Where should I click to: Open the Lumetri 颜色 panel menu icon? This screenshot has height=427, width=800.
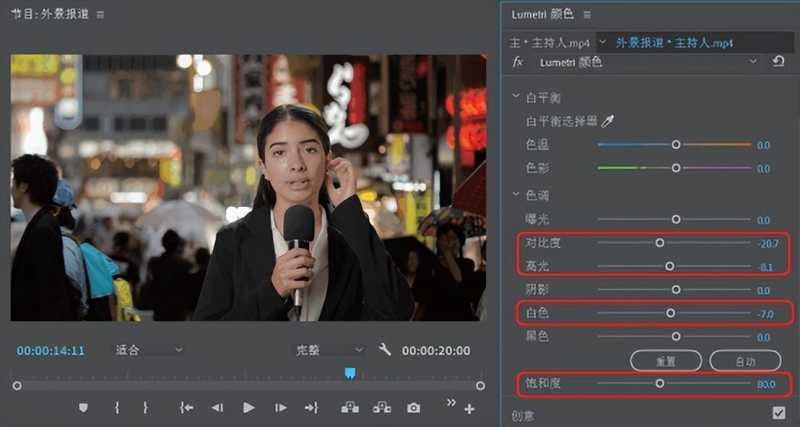pyautogui.click(x=588, y=15)
